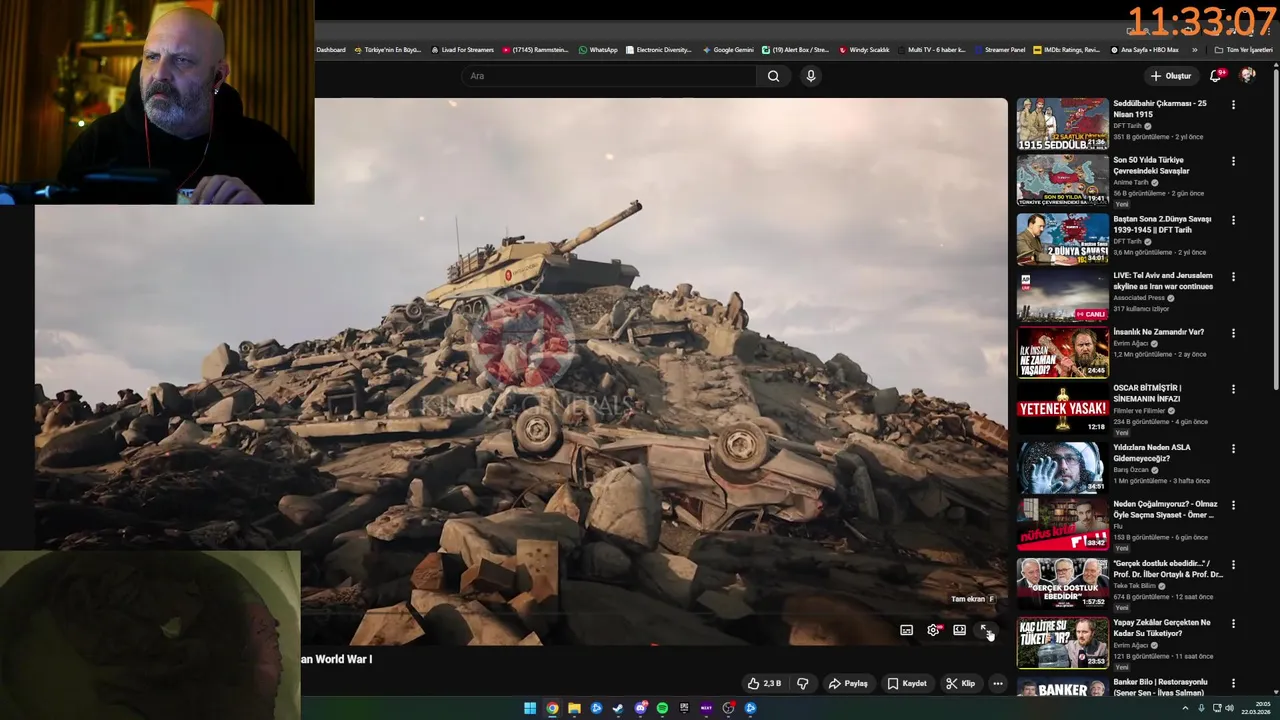Open the Rammstein YouTube bookmark
This screenshot has width=1280, height=720.
click(535, 50)
